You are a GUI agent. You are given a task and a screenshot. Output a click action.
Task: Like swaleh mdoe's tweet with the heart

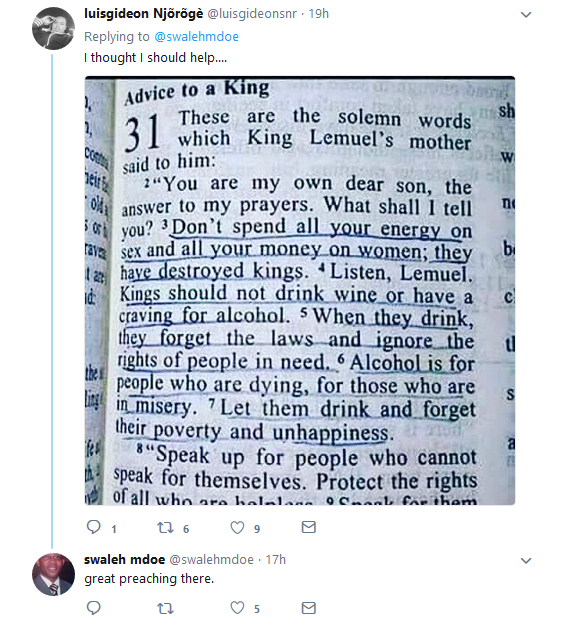click(237, 608)
